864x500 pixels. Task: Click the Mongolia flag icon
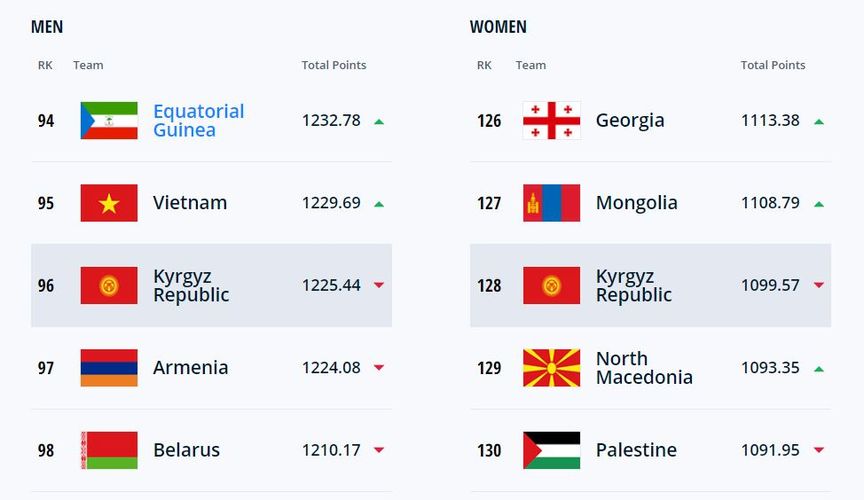click(551, 203)
